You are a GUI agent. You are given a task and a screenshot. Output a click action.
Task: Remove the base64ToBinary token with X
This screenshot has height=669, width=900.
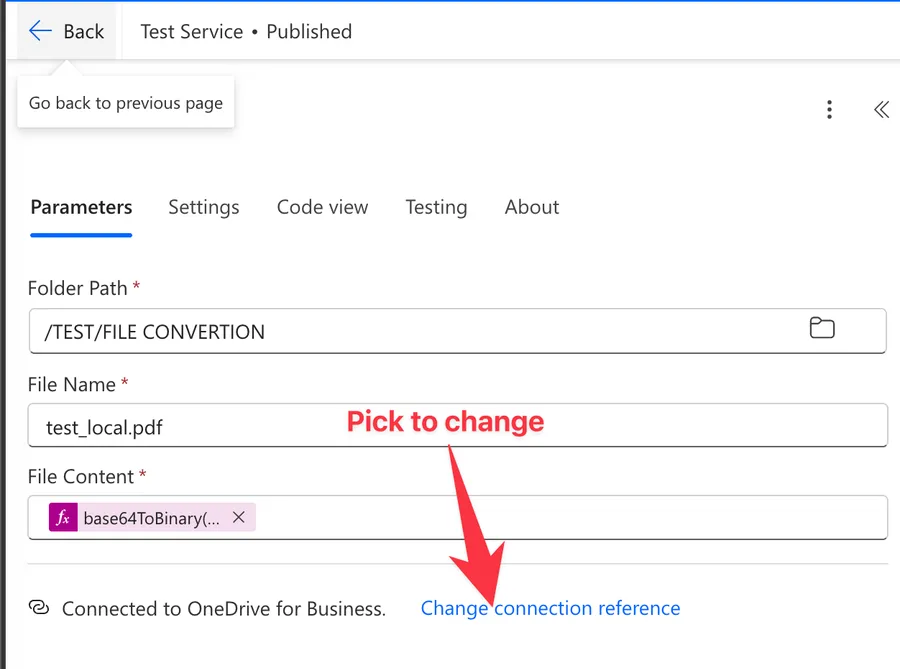(239, 517)
